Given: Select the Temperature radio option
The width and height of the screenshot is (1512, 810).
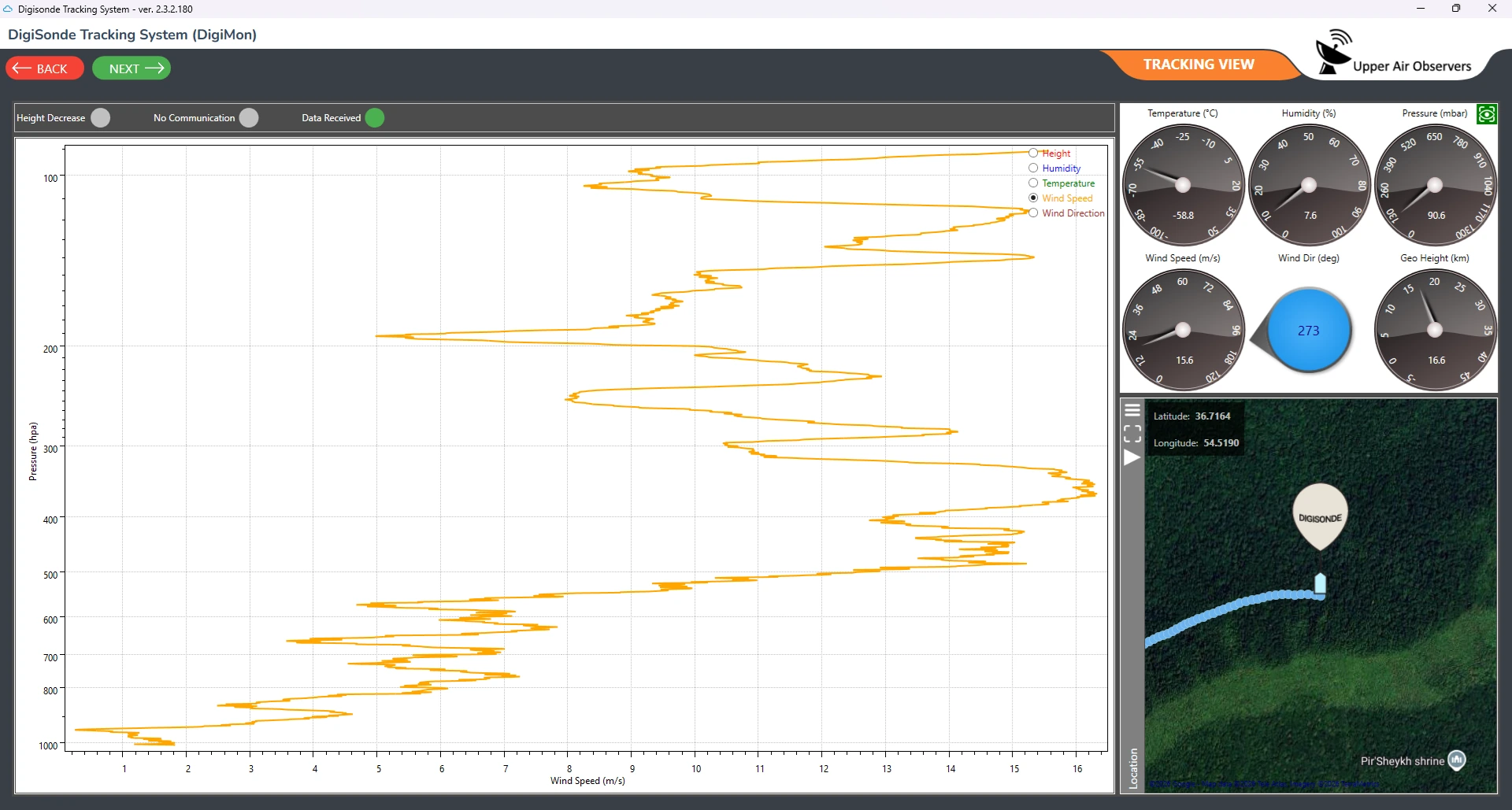Looking at the screenshot, I should point(1033,183).
